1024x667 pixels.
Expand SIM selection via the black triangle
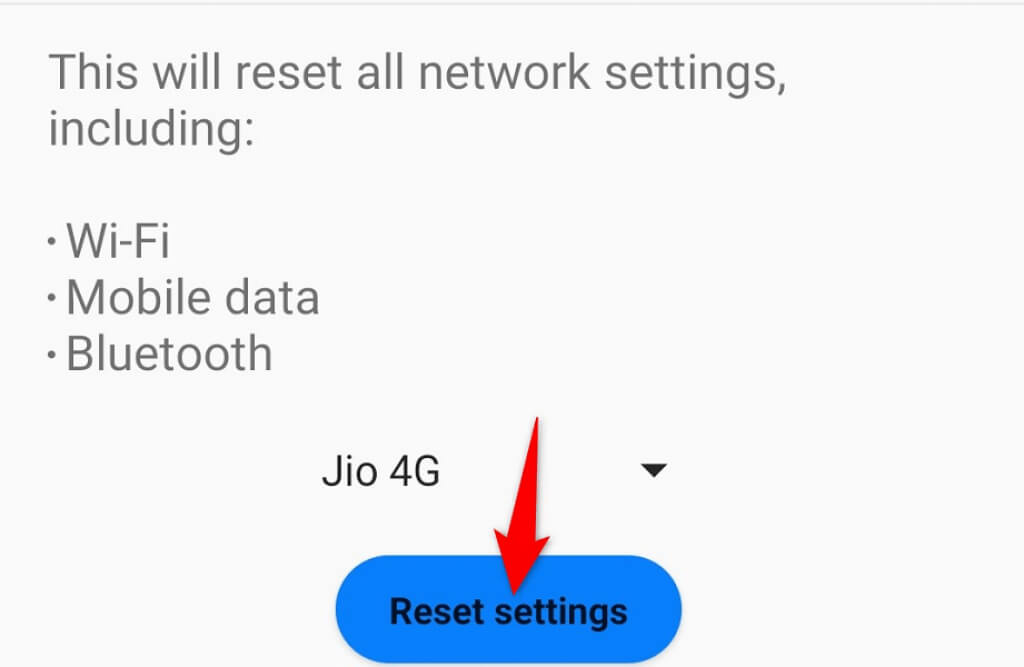pyautogui.click(x=653, y=470)
